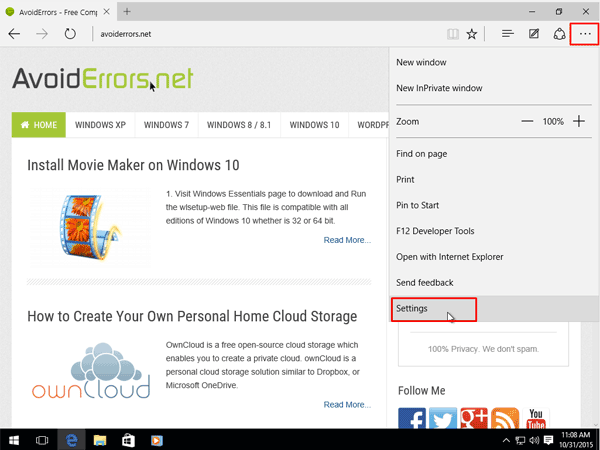Viewport: 600px width, 450px height.
Task: Click the Make a Web Note icon
Action: [534, 33]
